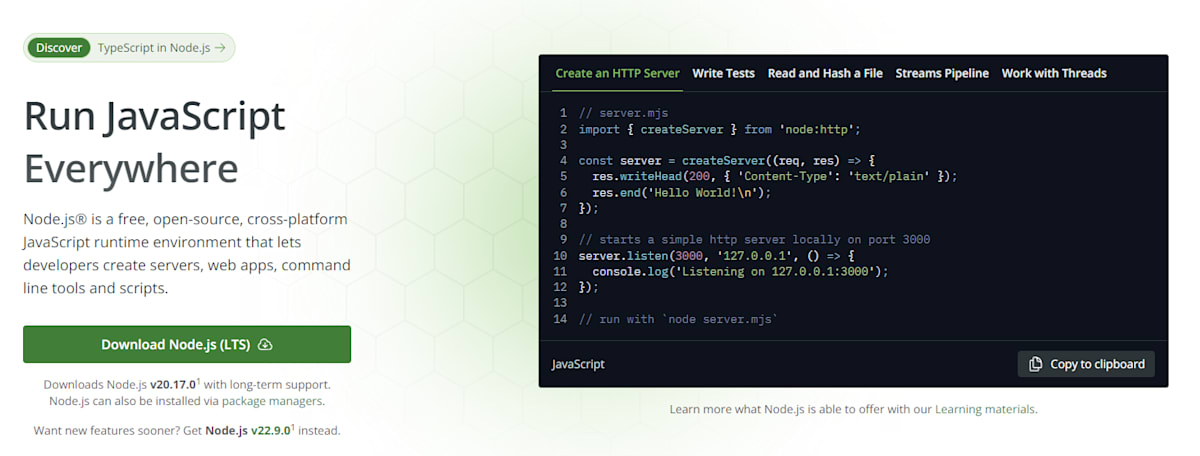Click the import createServer code line

pos(719,129)
